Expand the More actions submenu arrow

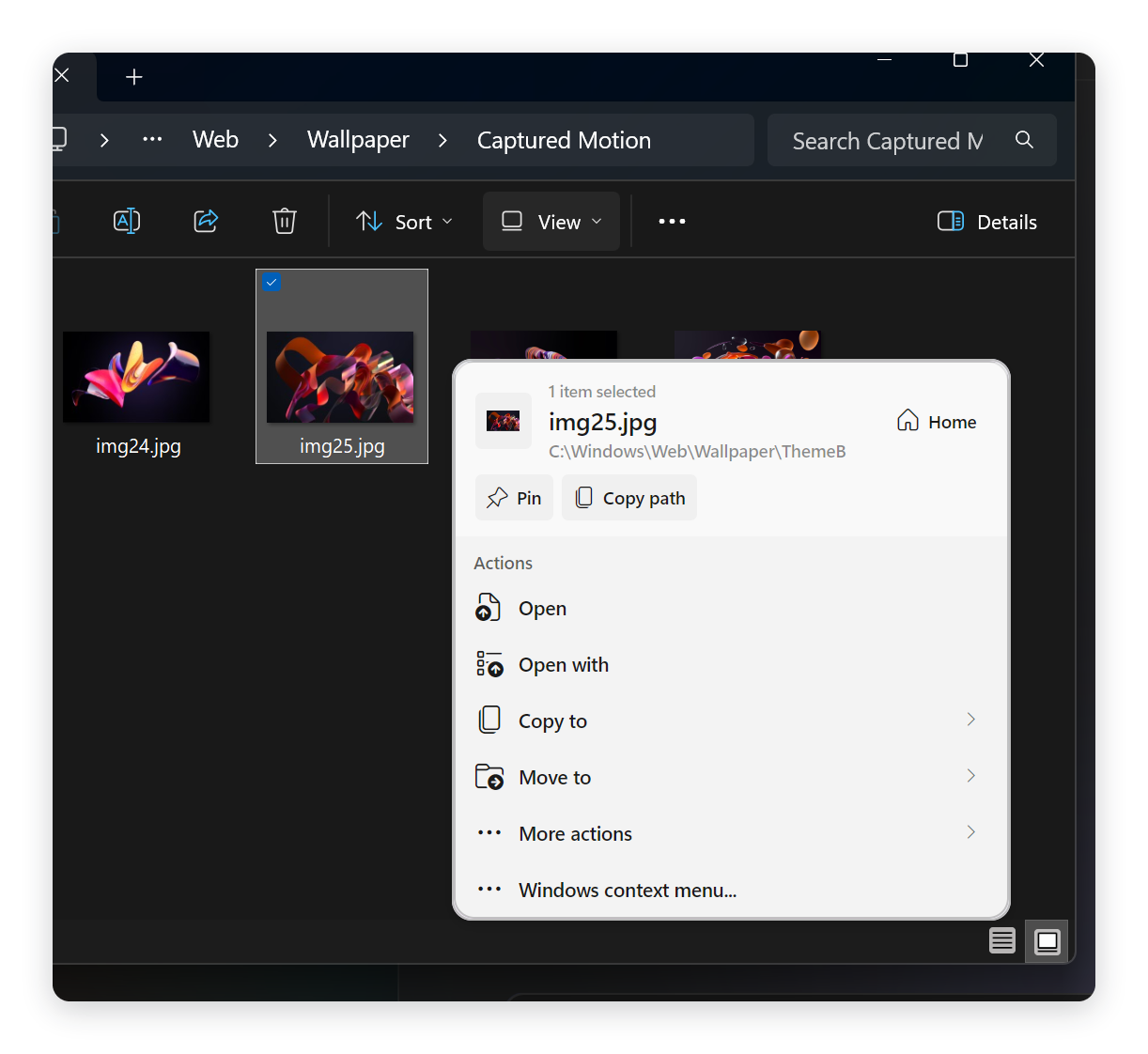pyautogui.click(x=971, y=832)
